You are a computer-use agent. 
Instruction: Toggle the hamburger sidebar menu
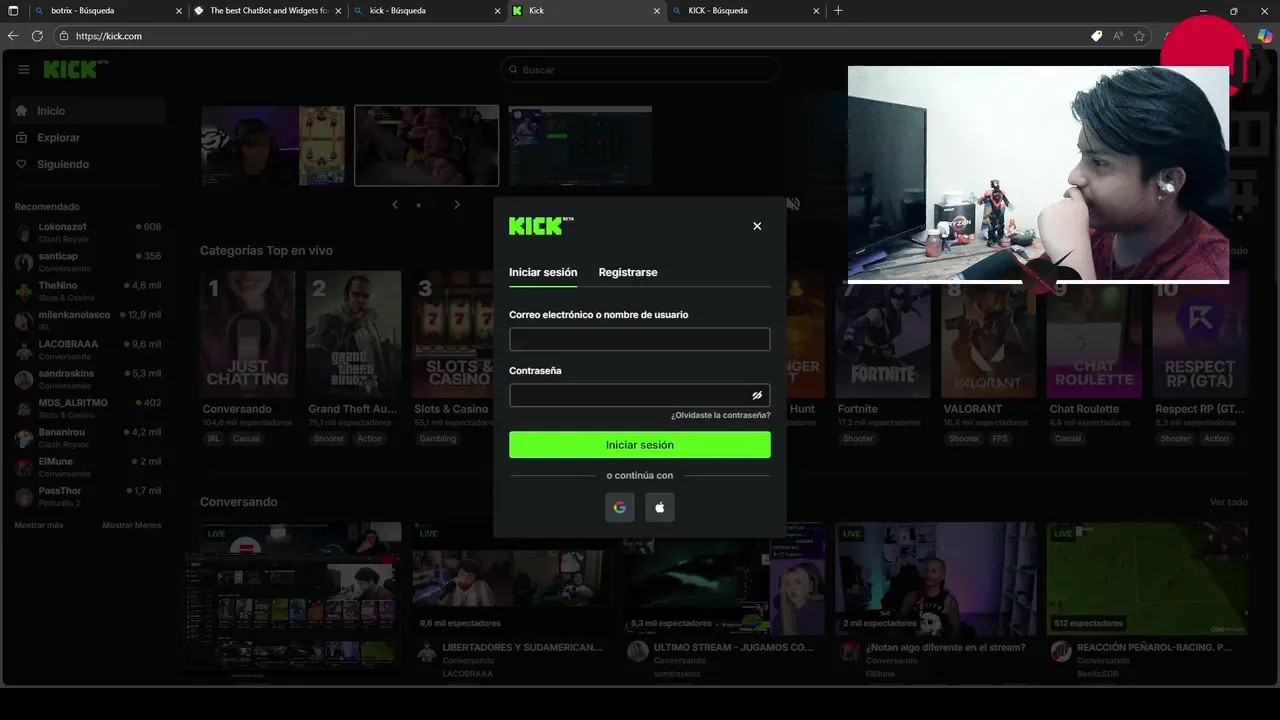pyautogui.click(x=24, y=70)
